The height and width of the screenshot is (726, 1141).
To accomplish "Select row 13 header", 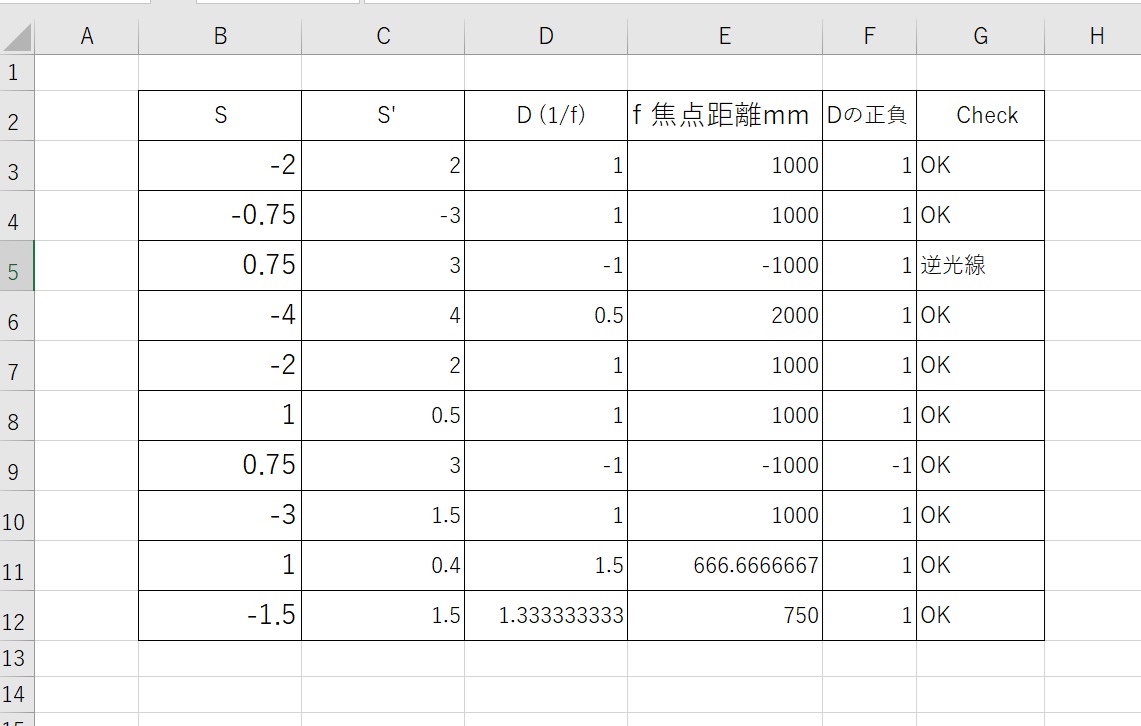I will (x=17, y=658).
